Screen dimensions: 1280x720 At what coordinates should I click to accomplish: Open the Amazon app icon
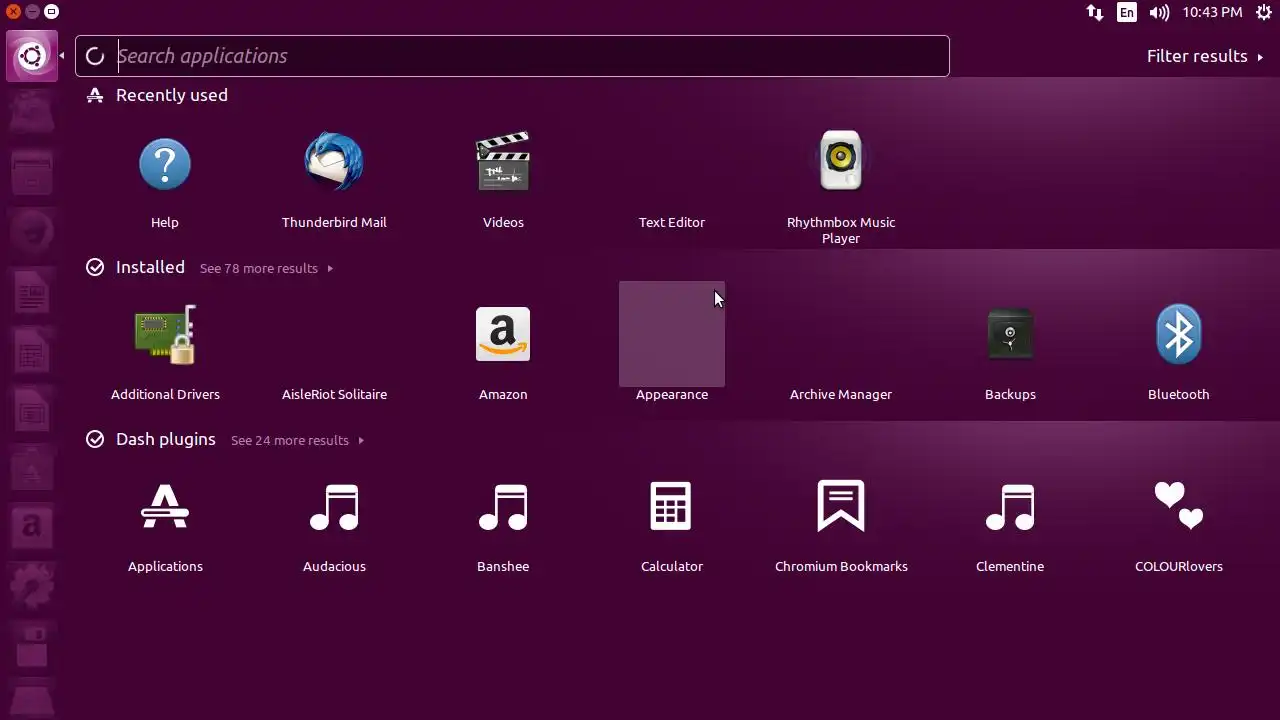(503, 334)
